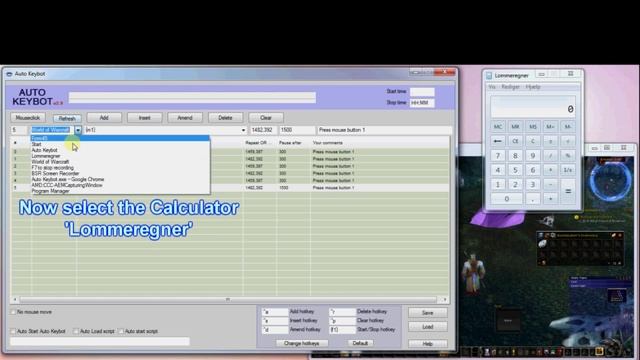Click the Stop time input field
The height and width of the screenshot is (360, 640).
pos(422,103)
